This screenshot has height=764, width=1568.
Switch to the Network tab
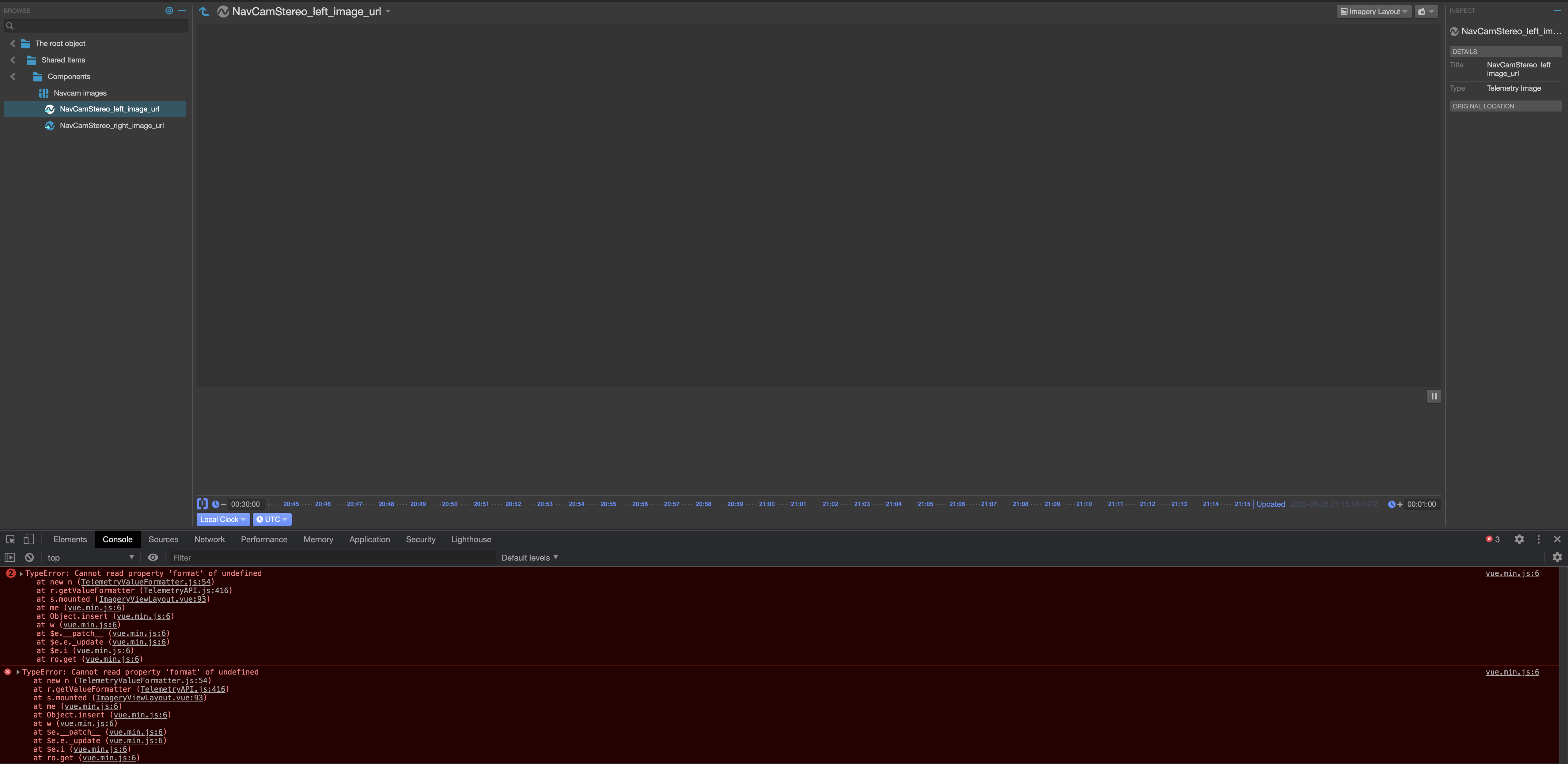pos(209,539)
